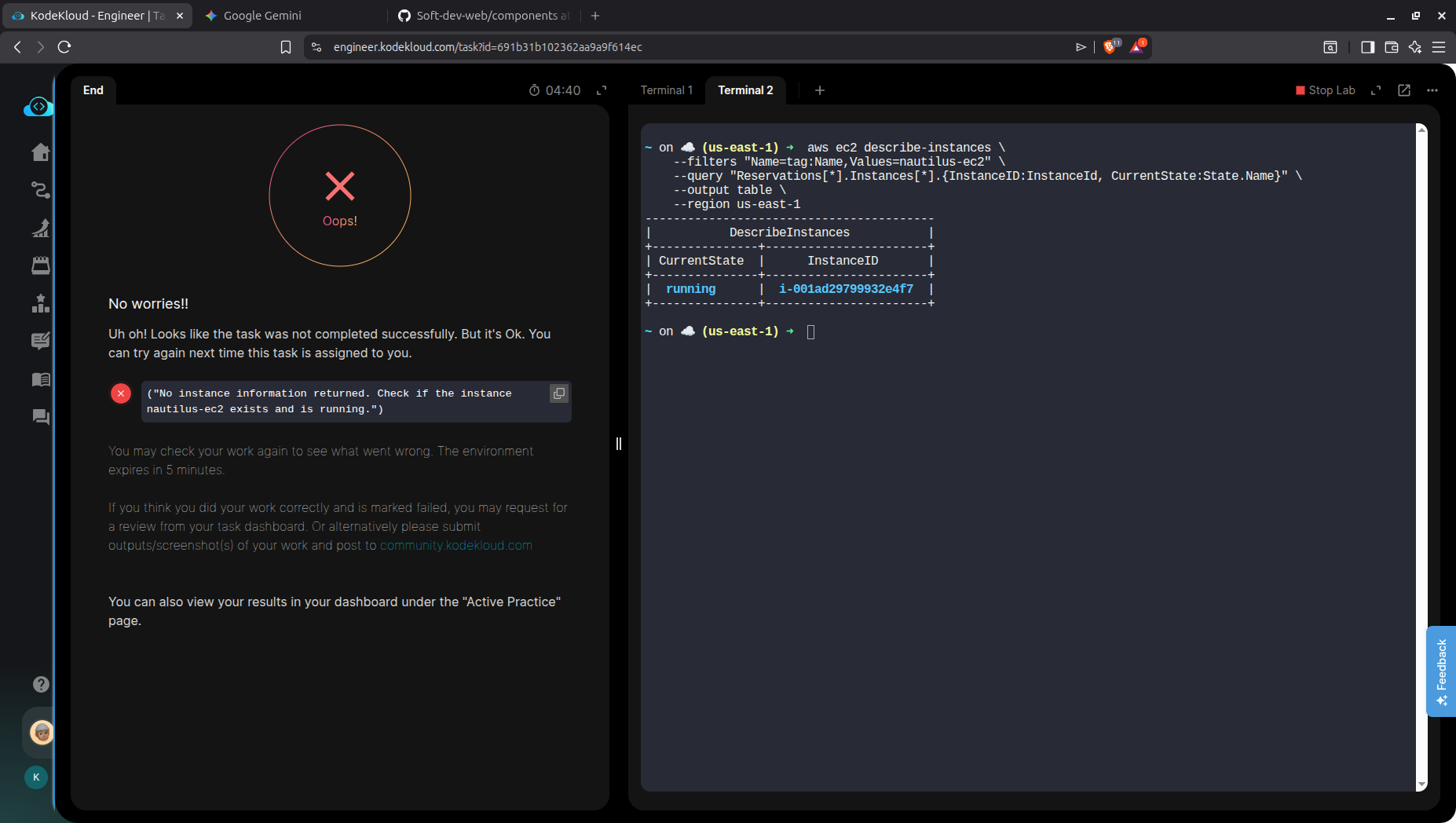Screen dimensions: 1456x823
Task: Add a new terminal with plus button
Action: 819,90
